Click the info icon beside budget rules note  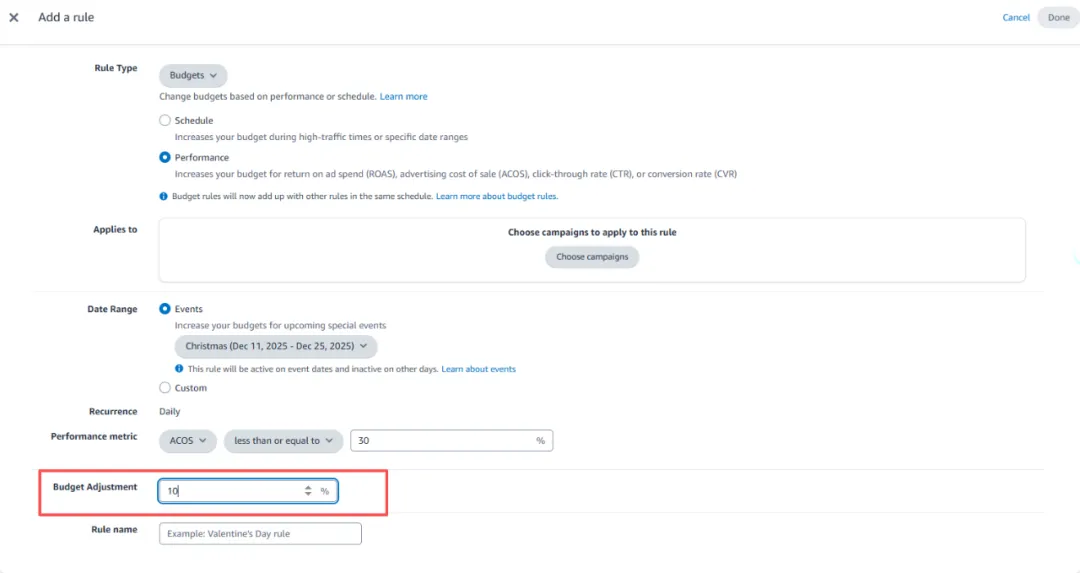[x=164, y=196]
